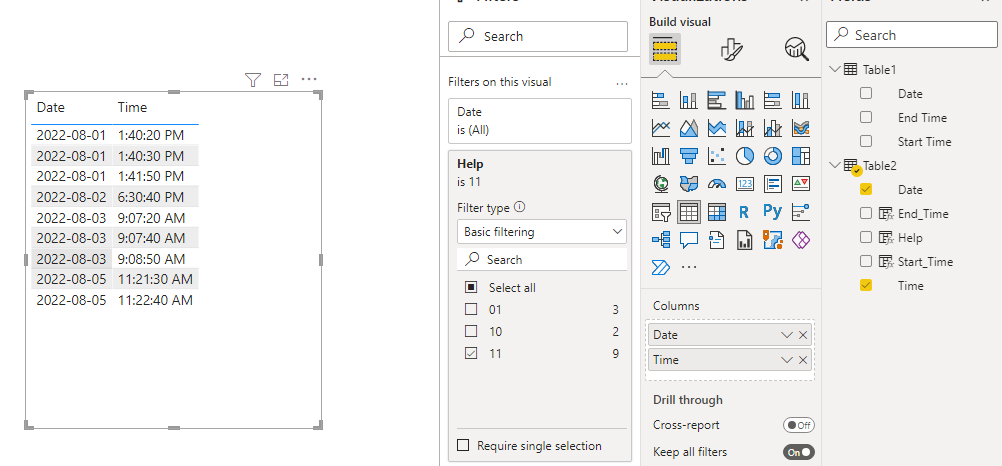Select the Filled map visual
Screen dimensions: 1002x466
pos(688,183)
